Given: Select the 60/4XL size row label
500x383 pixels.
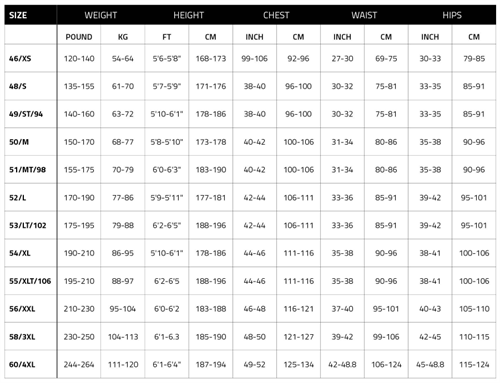Looking at the screenshot, I should (22, 364).
